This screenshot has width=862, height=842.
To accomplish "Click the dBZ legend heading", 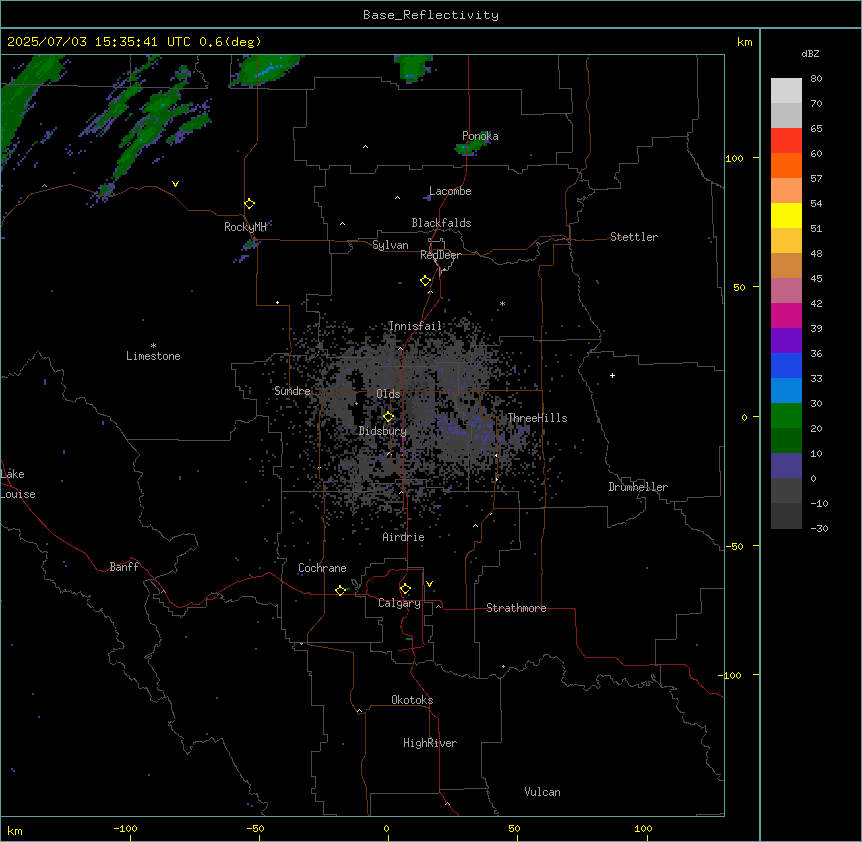I will pyautogui.click(x=810, y=53).
